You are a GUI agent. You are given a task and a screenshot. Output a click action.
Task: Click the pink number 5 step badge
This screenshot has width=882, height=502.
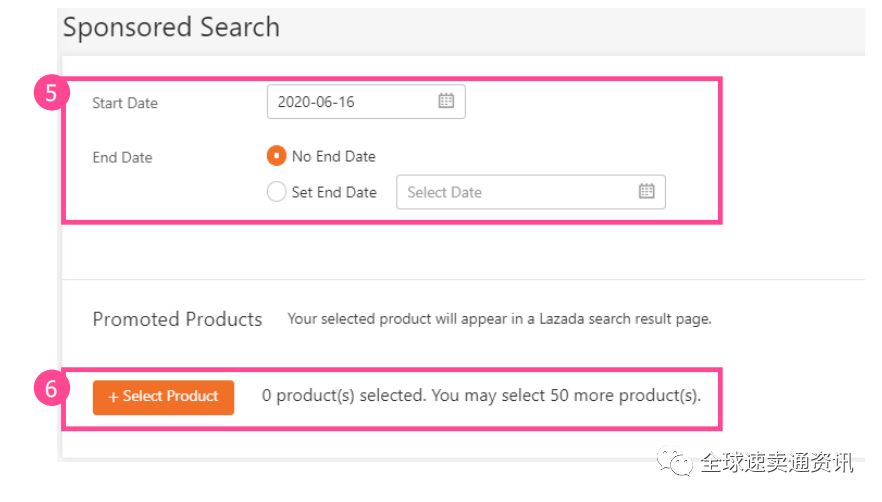(51, 93)
